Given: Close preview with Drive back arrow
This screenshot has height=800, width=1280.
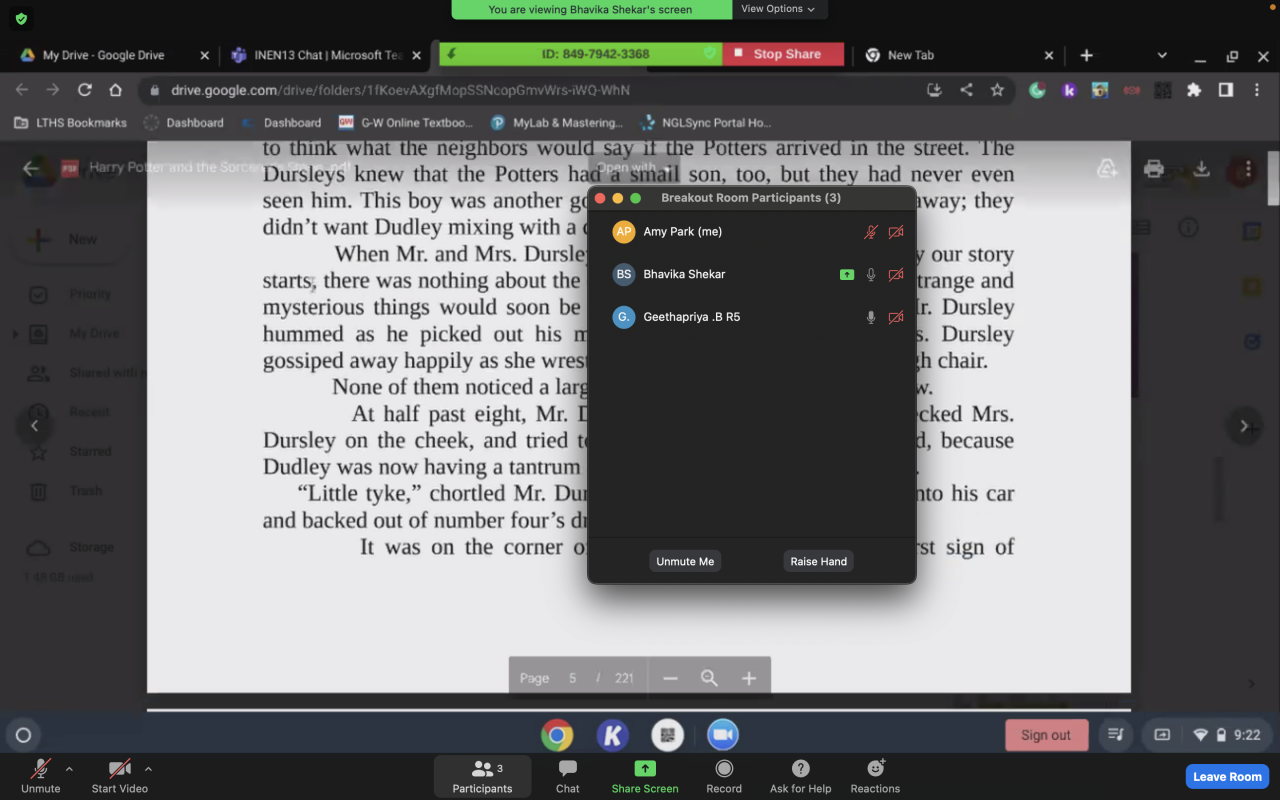Looking at the screenshot, I should pos(31,168).
